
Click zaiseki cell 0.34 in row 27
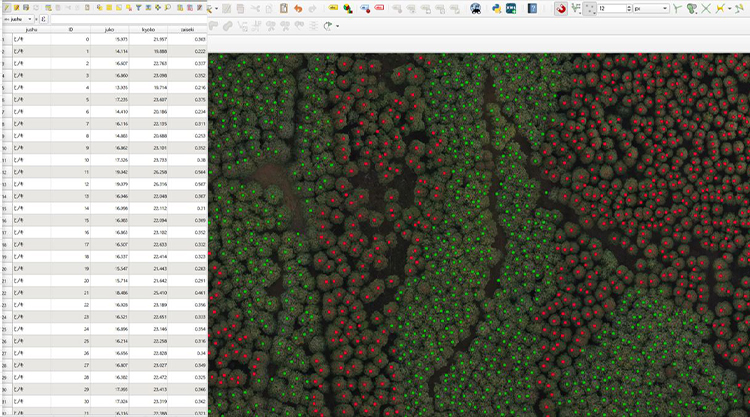(187, 353)
